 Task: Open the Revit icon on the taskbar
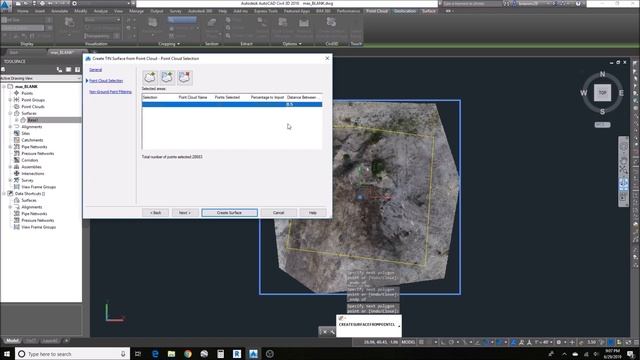point(237,354)
